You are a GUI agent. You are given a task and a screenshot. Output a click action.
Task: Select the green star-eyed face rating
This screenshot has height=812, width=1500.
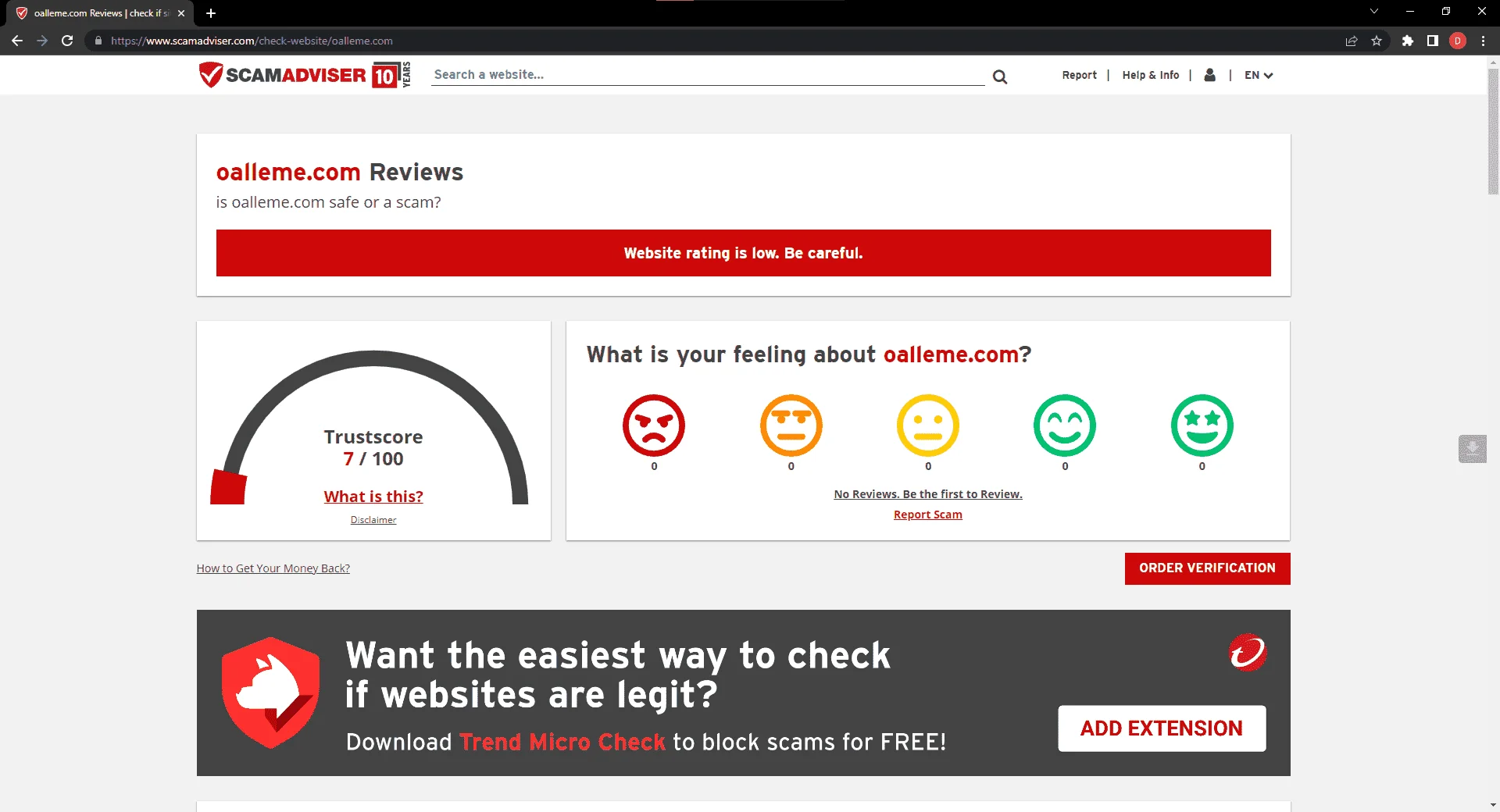pos(1202,426)
